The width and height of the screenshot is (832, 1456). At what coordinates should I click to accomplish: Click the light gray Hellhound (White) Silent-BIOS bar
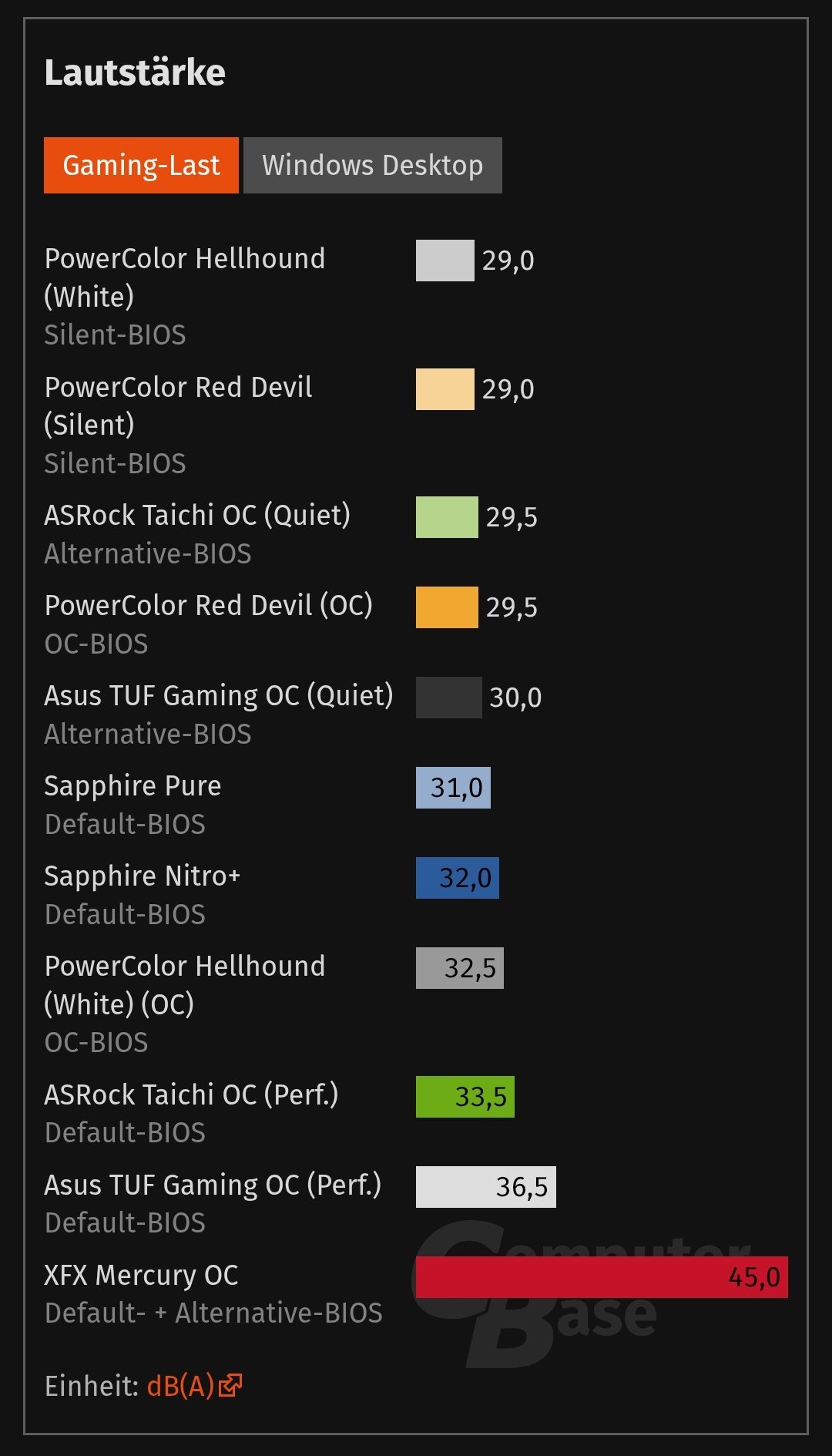click(445, 261)
